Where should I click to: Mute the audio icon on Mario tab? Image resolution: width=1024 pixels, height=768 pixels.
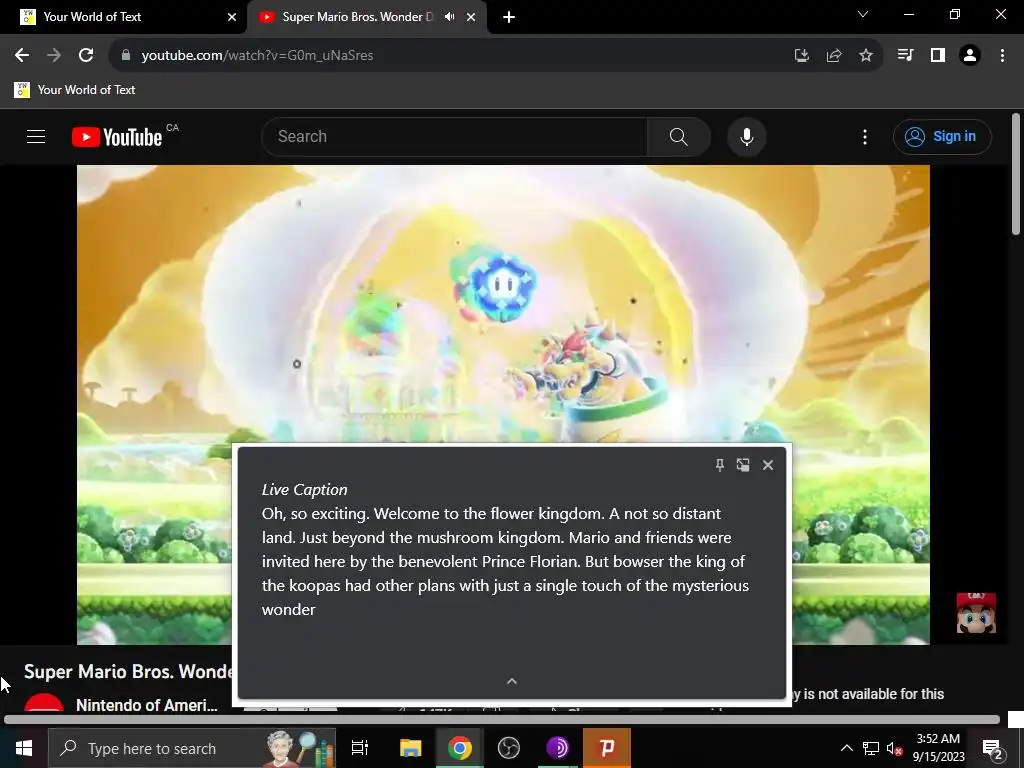point(449,17)
